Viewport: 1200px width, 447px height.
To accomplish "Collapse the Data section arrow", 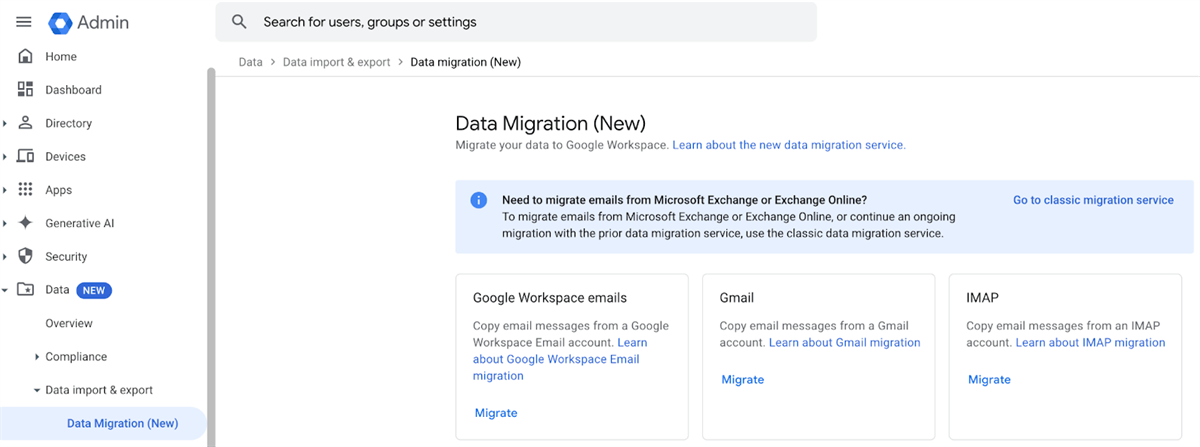I will click(x=5, y=290).
